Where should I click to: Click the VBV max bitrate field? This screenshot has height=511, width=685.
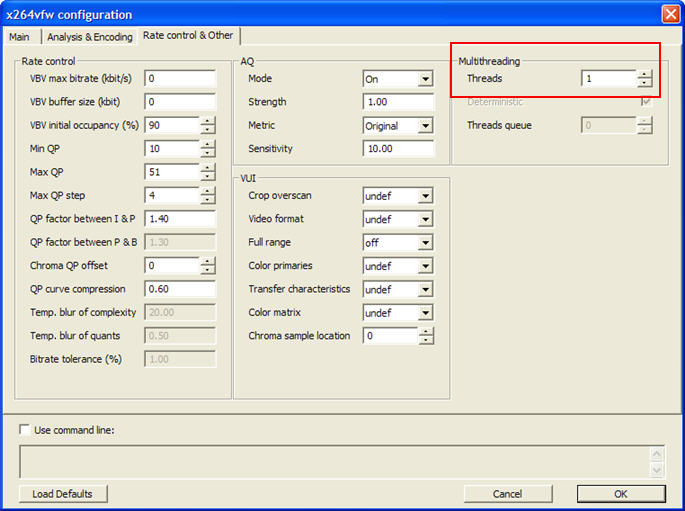pyautogui.click(x=180, y=79)
